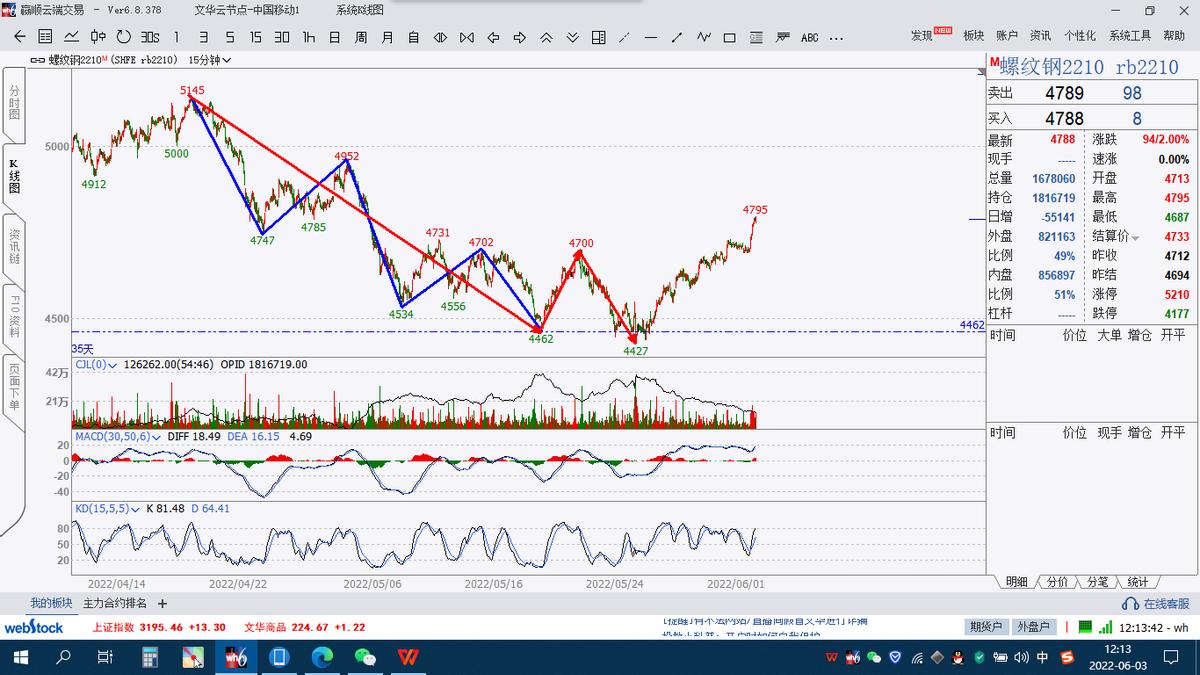
Task: Click the refresh circular arrow icon
Action: click(123, 37)
